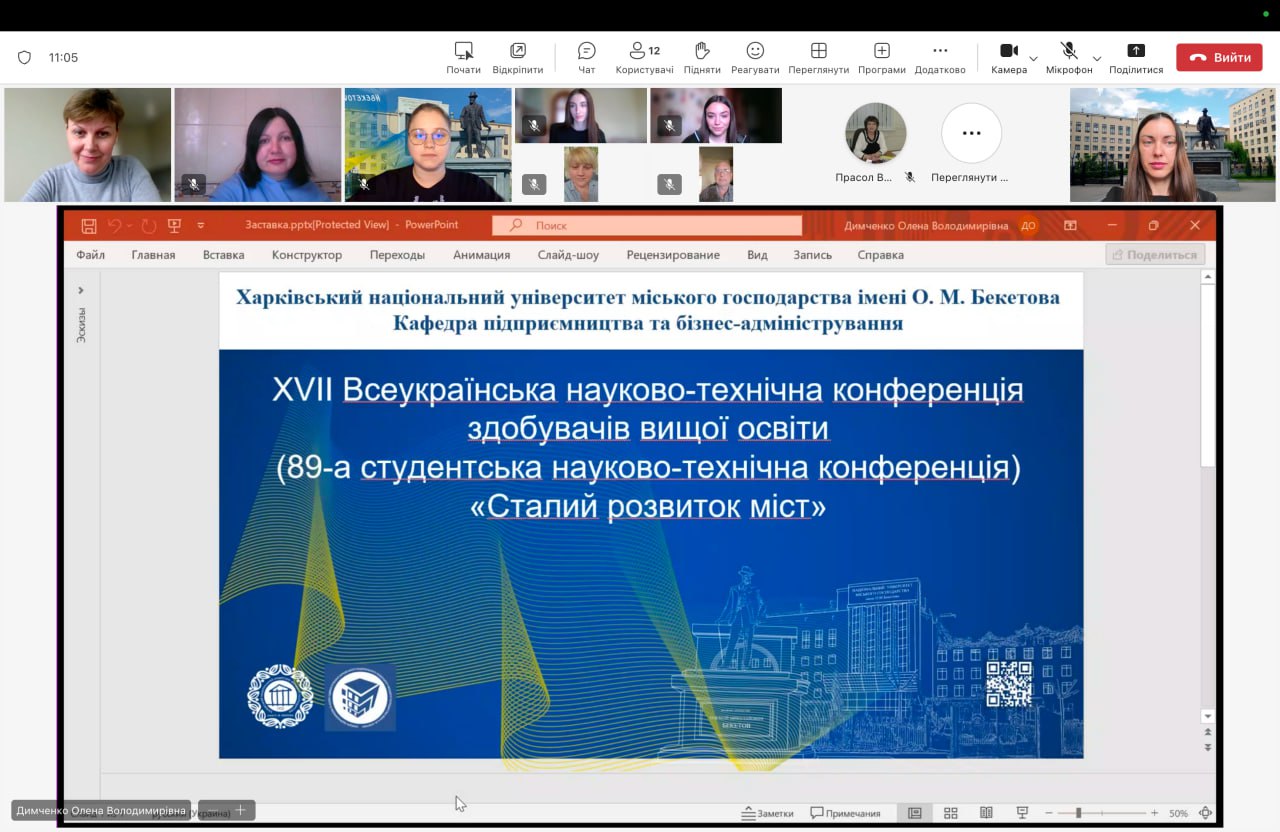Open the Переглянути view options

[x=818, y=58]
